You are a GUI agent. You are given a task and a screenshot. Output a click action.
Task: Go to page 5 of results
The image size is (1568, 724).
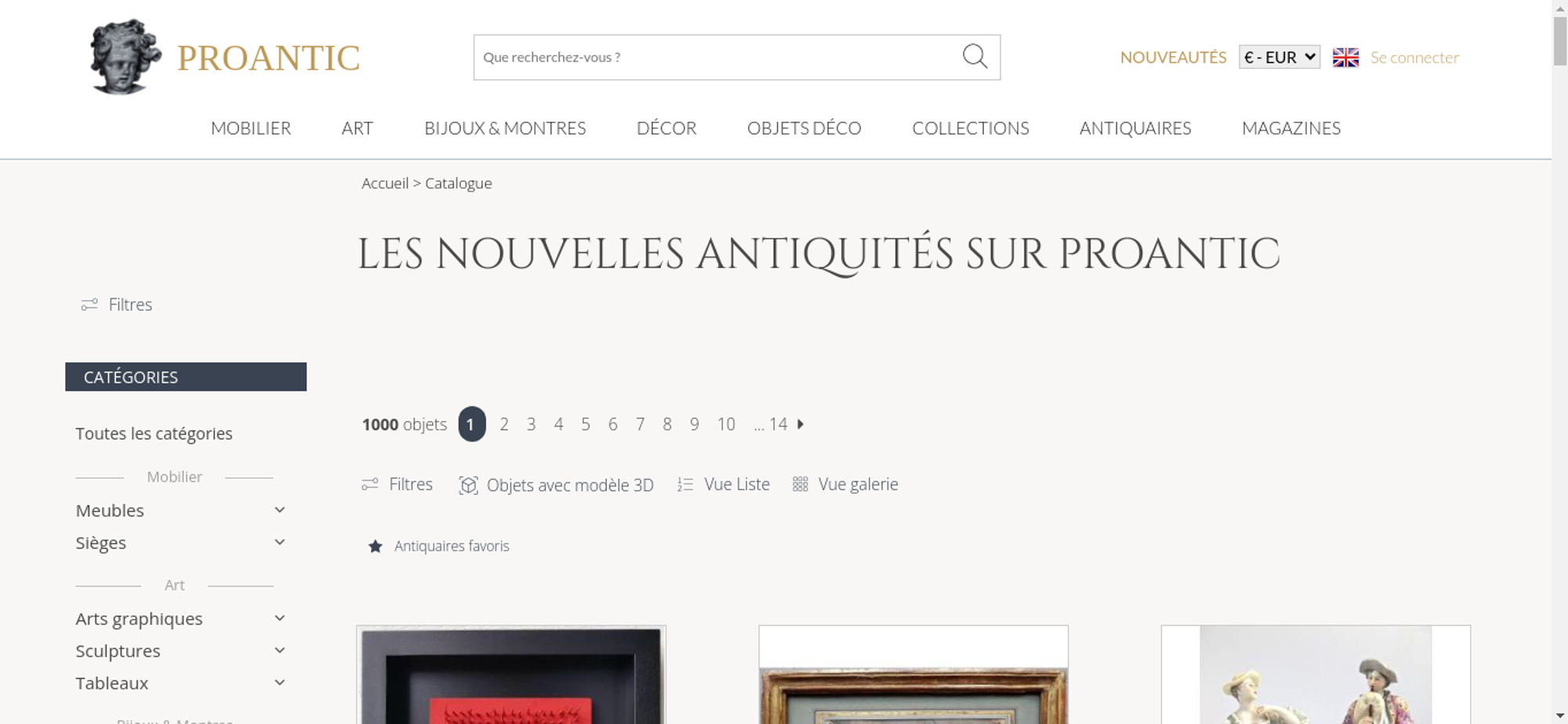[x=586, y=424]
